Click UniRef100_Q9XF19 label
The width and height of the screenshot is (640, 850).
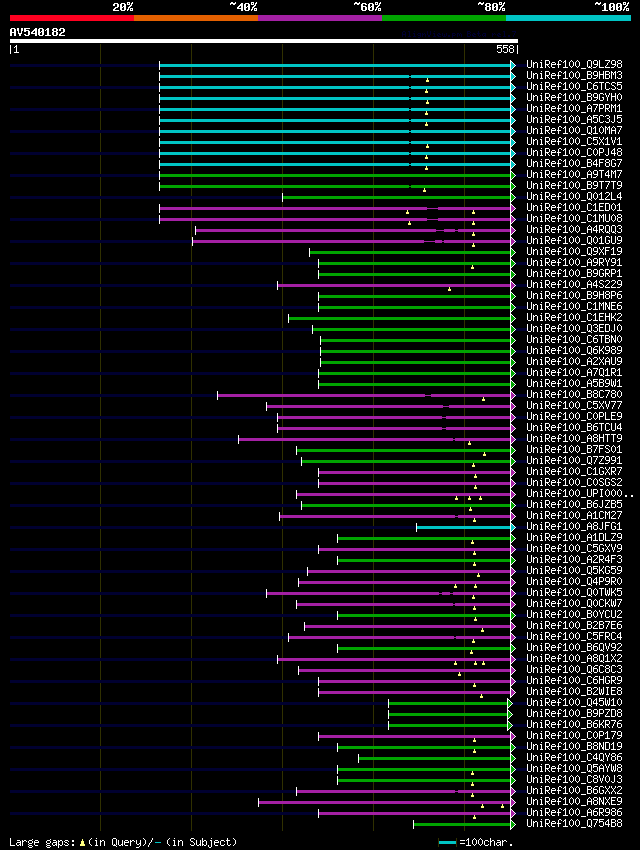point(574,252)
